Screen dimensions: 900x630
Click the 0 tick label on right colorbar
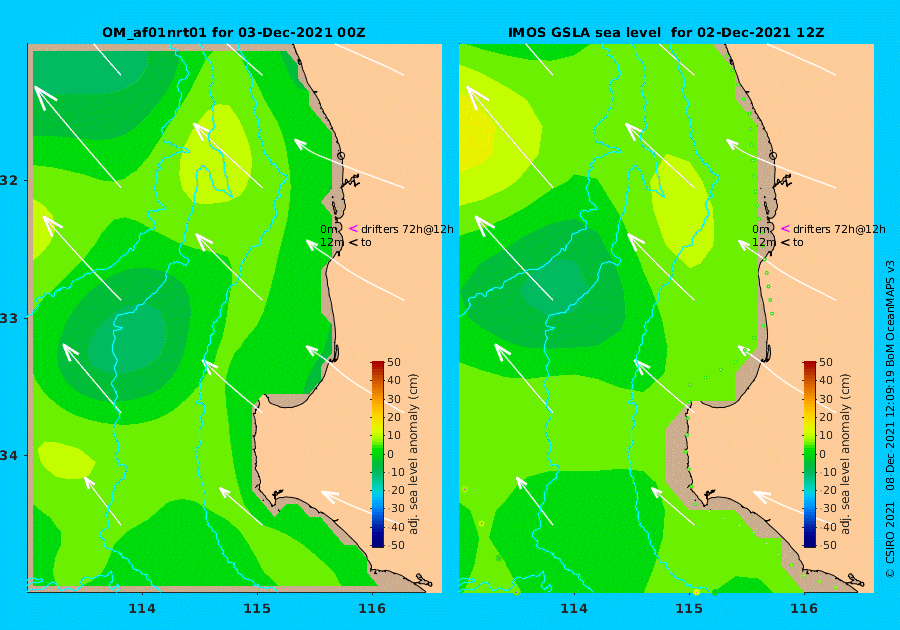(x=823, y=454)
